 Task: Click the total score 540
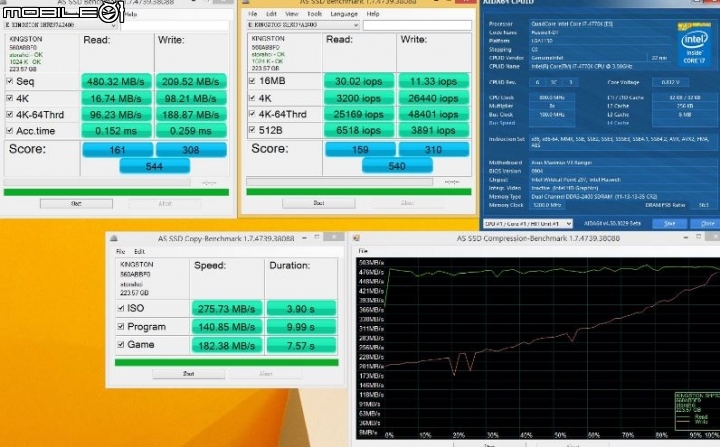pyautogui.click(x=397, y=165)
